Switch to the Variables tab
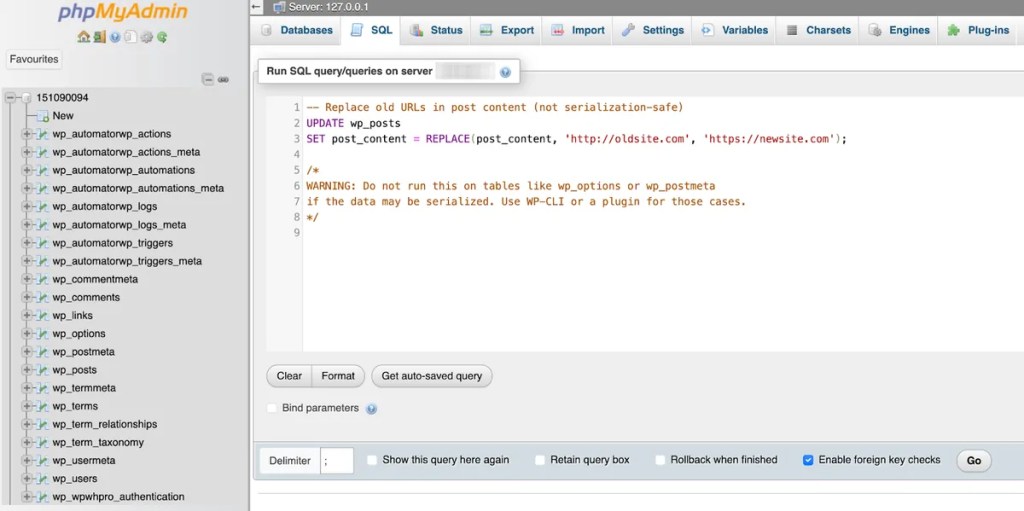Image resolution: width=1024 pixels, height=511 pixels. (x=734, y=30)
